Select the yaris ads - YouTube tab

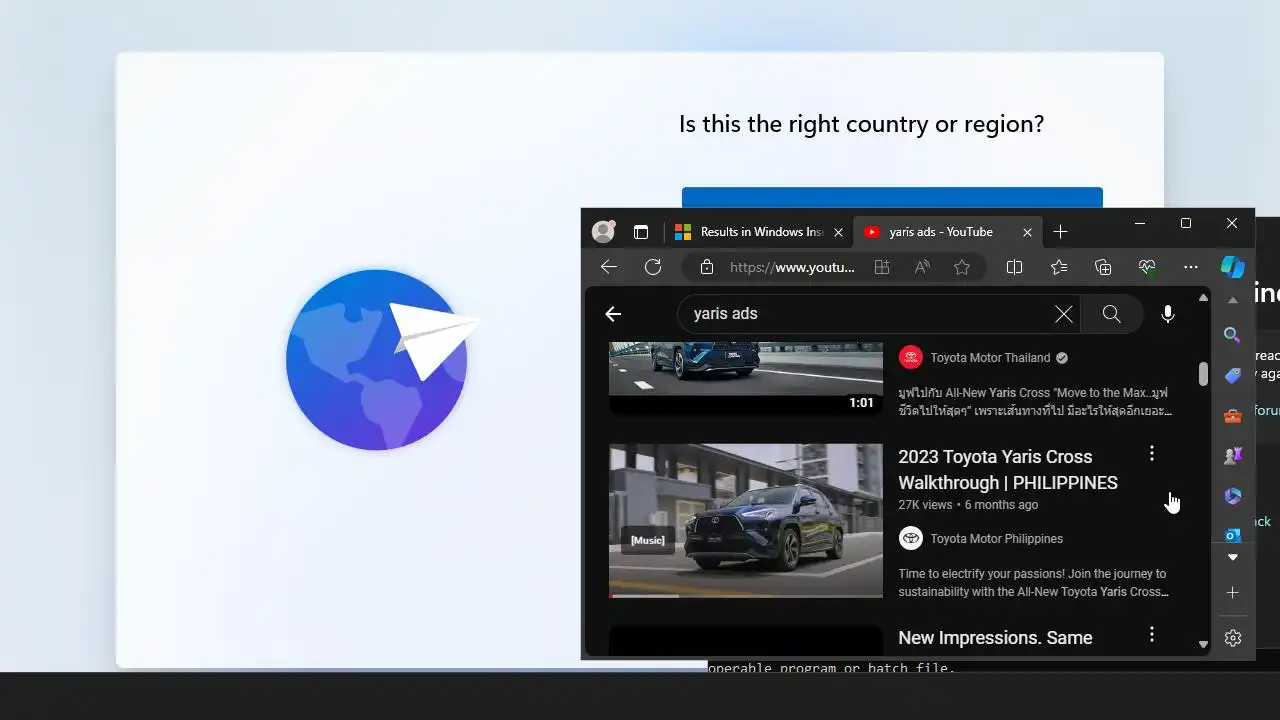[941, 232]
